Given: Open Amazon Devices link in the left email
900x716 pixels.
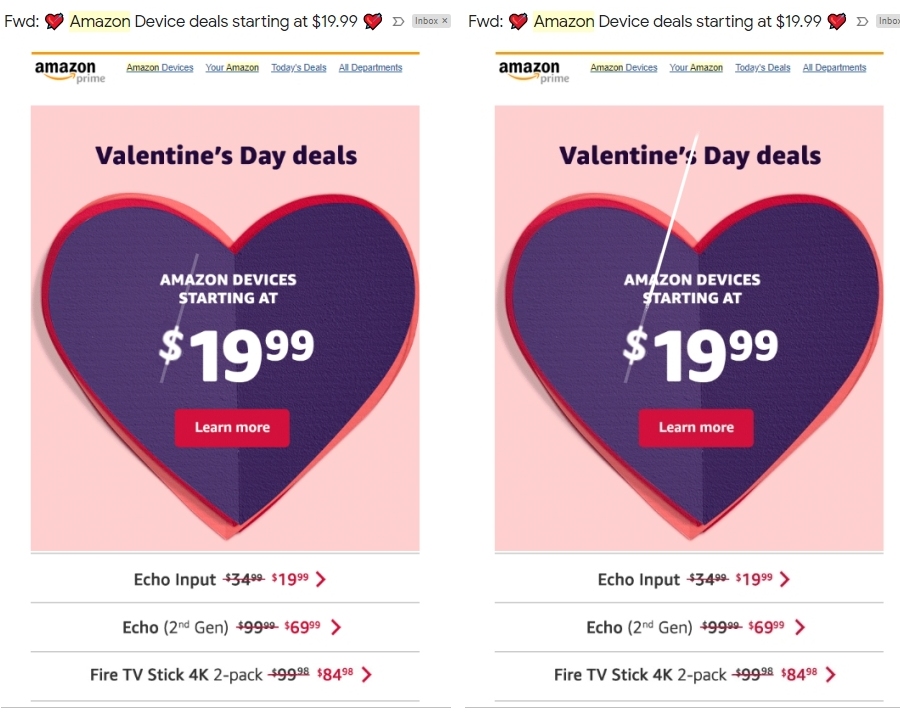Looking at the screenshot, I should (160, 68).
